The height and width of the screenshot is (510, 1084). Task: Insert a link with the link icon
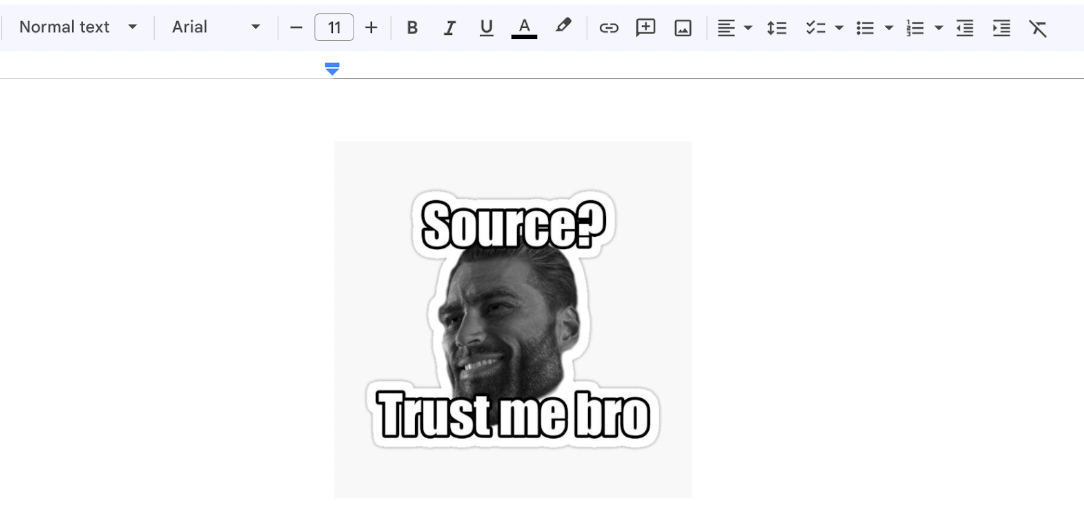tap(608, 28)
